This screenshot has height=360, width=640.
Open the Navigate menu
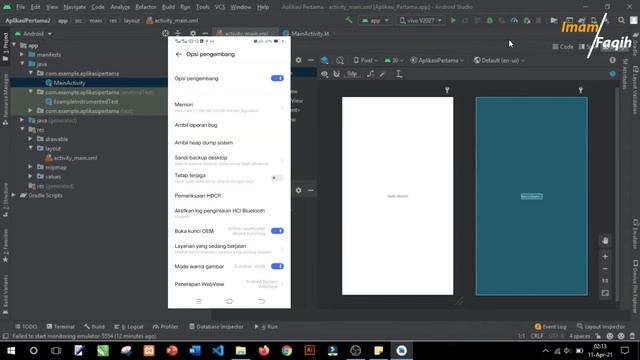pos(75,7)
